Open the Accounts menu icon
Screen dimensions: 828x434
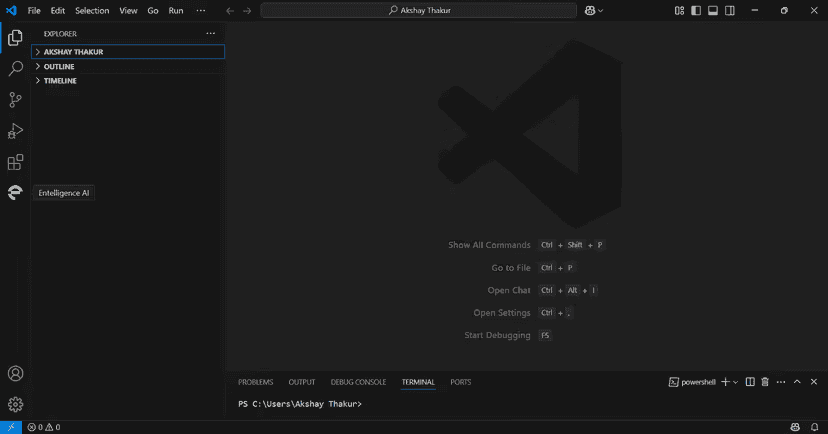(x=15, y=373)
